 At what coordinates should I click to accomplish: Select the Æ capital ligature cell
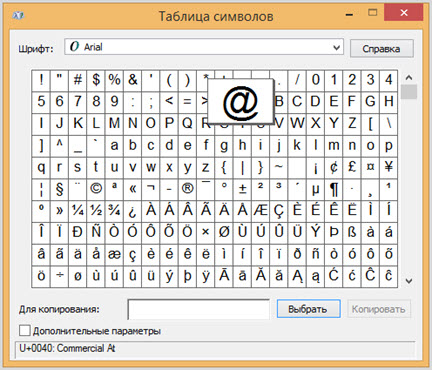pyautogui.click(x=261, y=211)
